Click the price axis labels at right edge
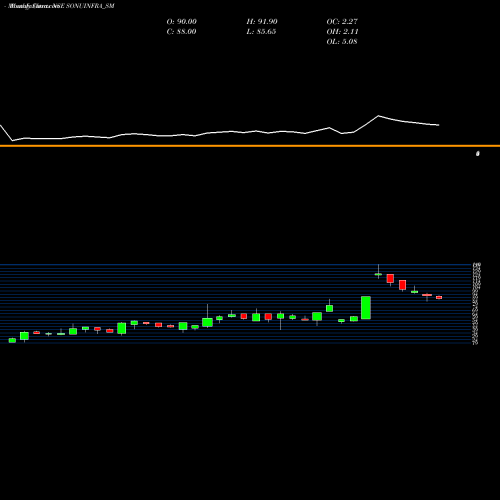This screenshot has width=500, height=500. (476, 303)
